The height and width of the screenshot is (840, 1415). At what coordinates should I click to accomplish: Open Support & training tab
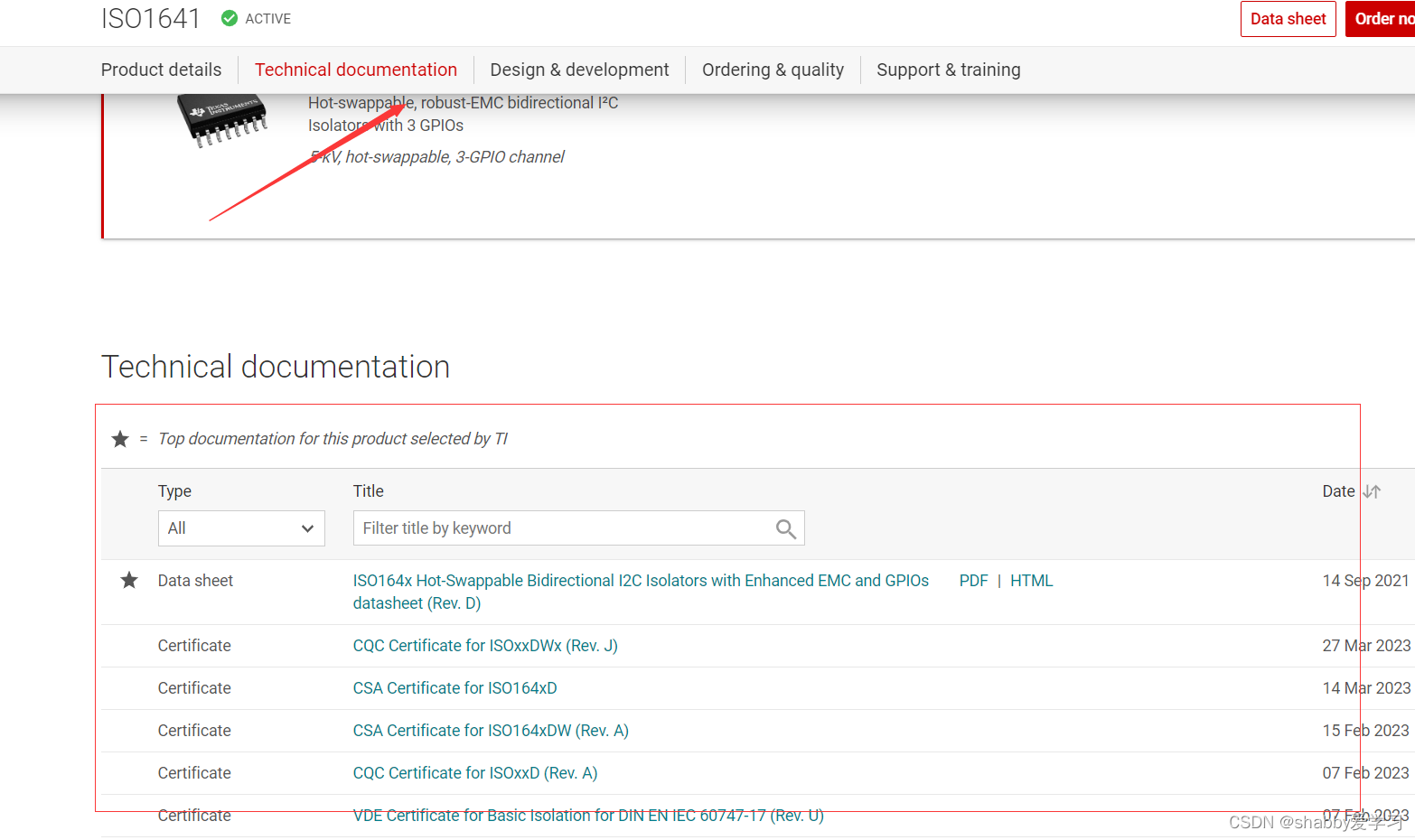click(x=948, y=70)
